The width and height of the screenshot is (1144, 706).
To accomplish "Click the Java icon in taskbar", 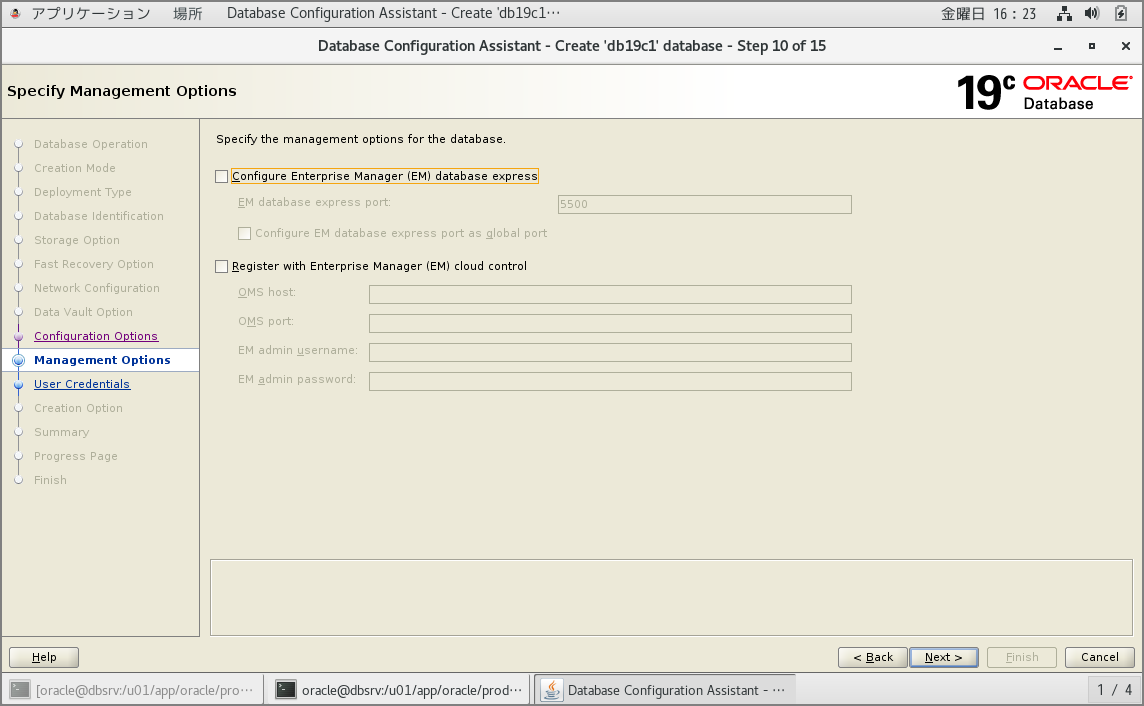I will (x=551, y=689).
